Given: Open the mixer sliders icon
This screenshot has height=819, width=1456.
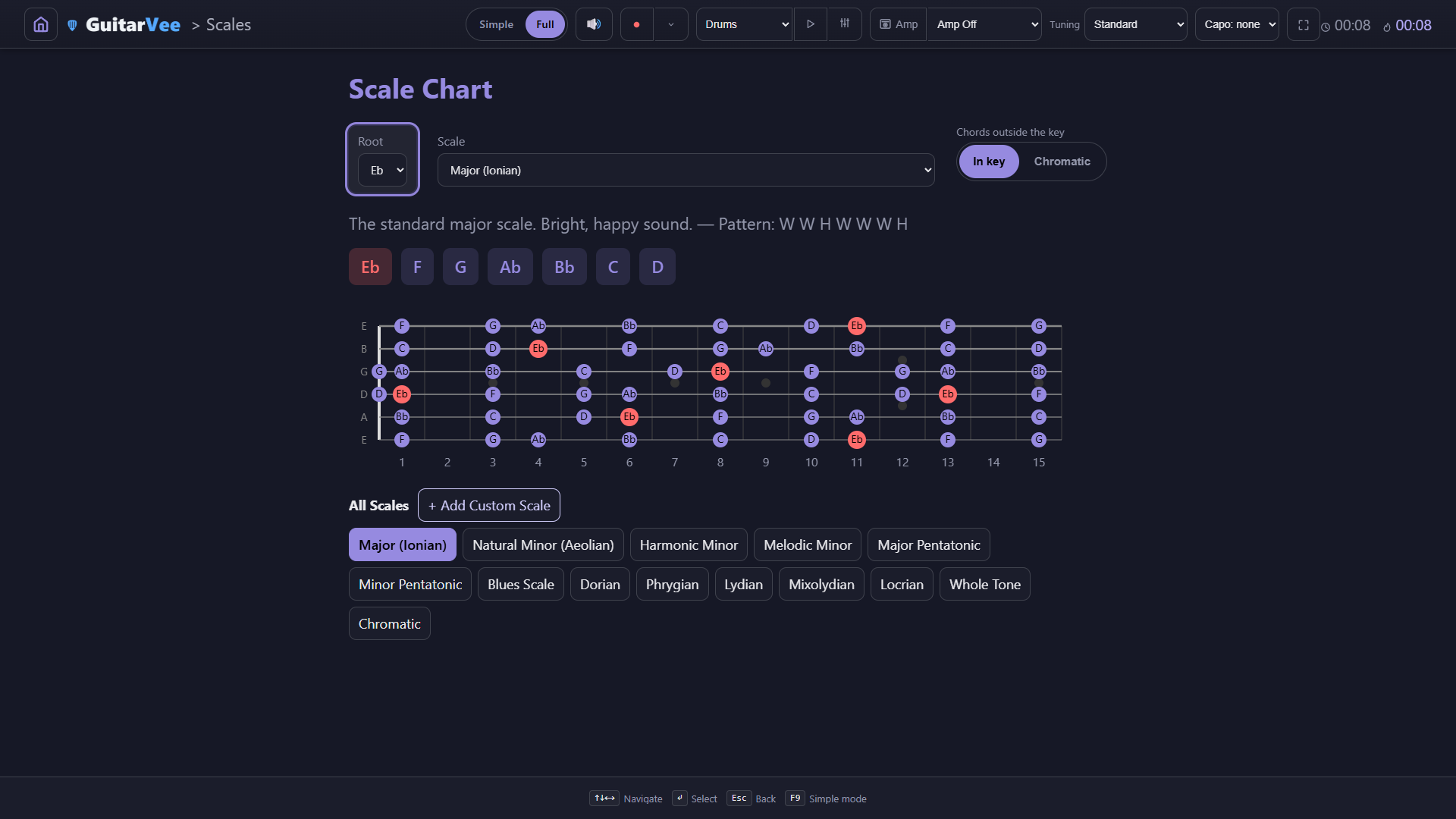Looking at the screenshot, I should pos(845,24).
